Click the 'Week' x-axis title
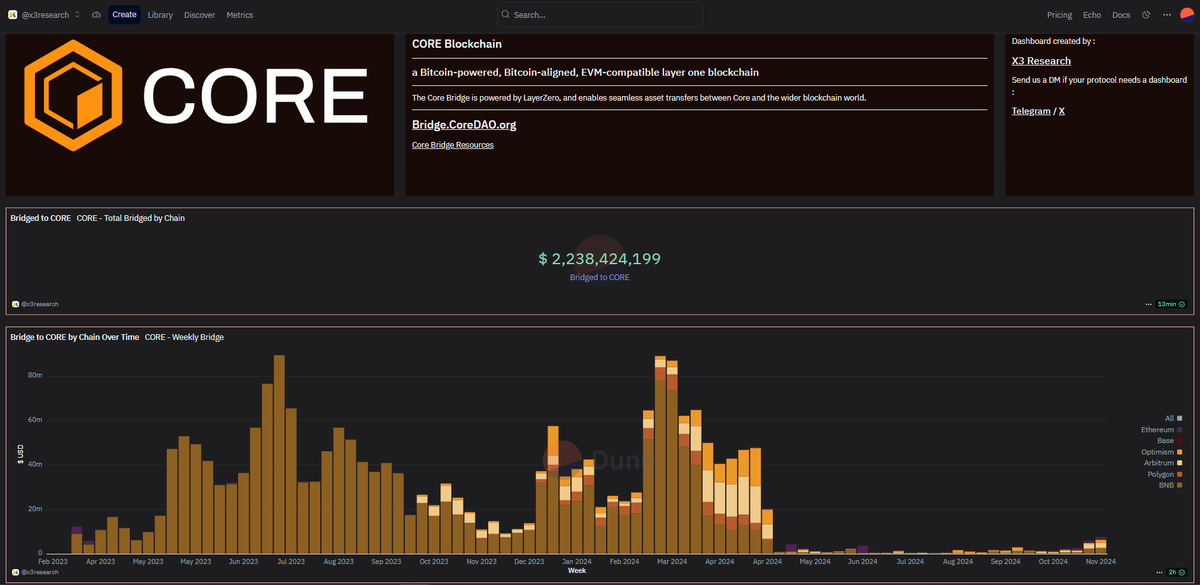 pyautogui.click(x=577, y=571)
